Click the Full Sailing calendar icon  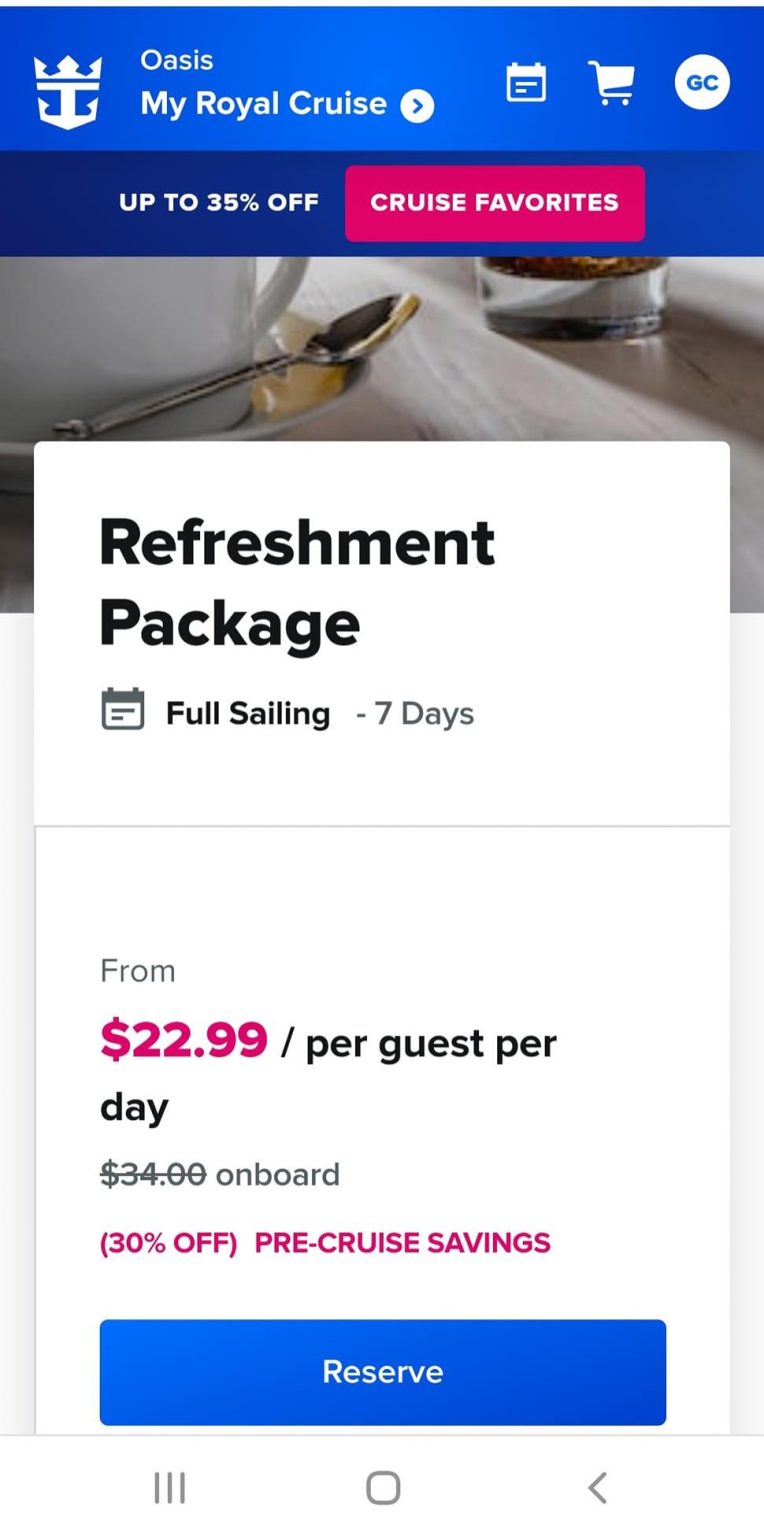point(124,712)
